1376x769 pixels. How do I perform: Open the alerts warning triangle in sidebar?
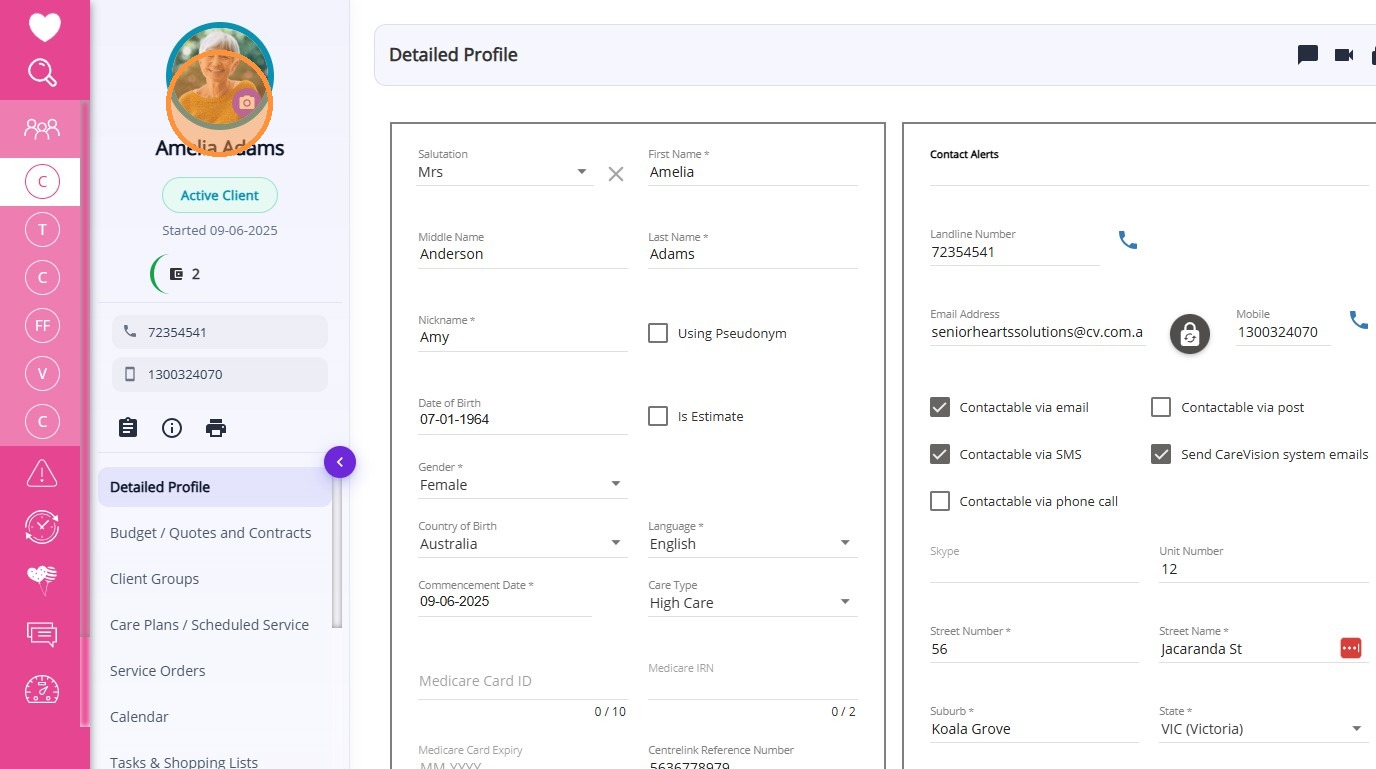point(42,472)
